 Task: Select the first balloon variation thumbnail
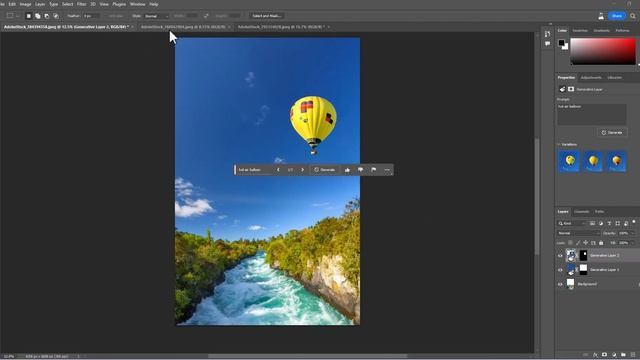pyautogui.click(x=569, y=161)
